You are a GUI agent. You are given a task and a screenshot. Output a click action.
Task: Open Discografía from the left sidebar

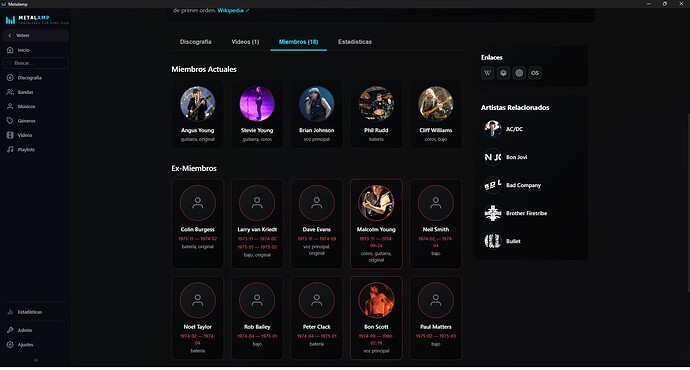35,78
